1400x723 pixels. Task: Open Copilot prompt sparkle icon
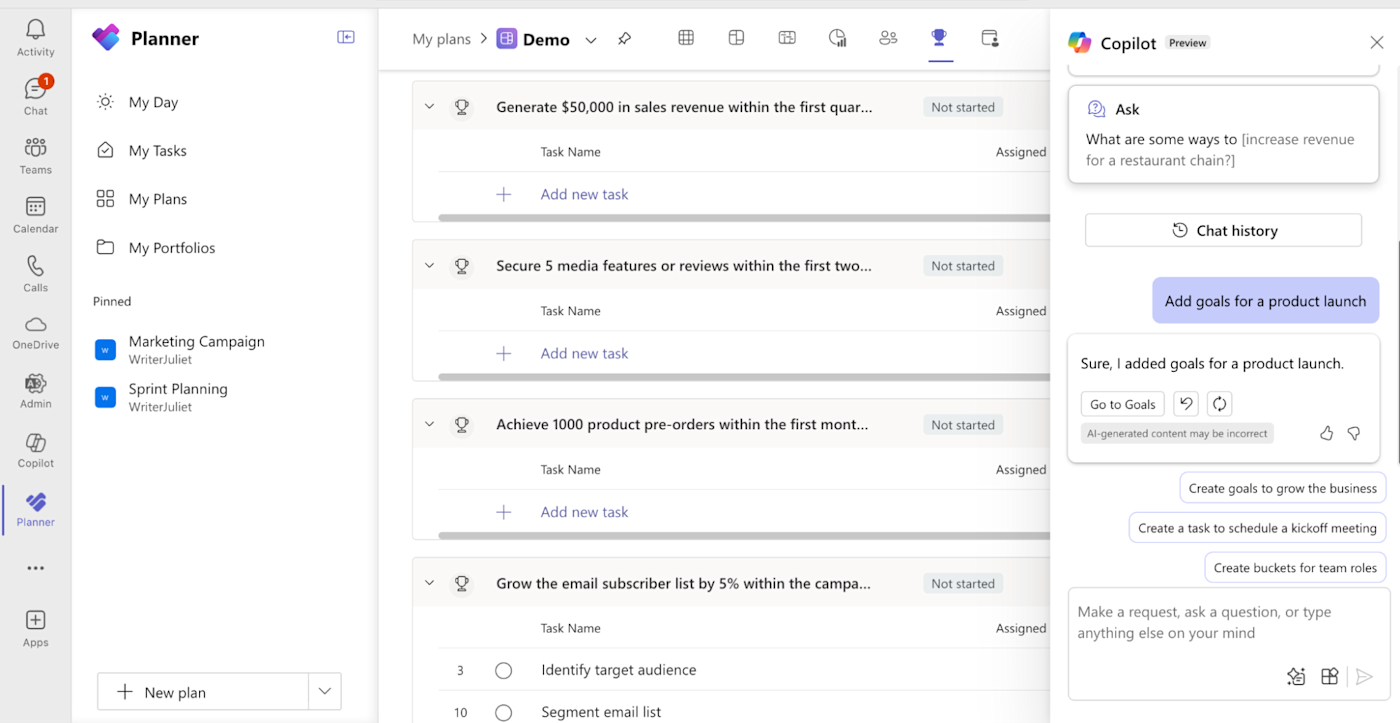1296,677
